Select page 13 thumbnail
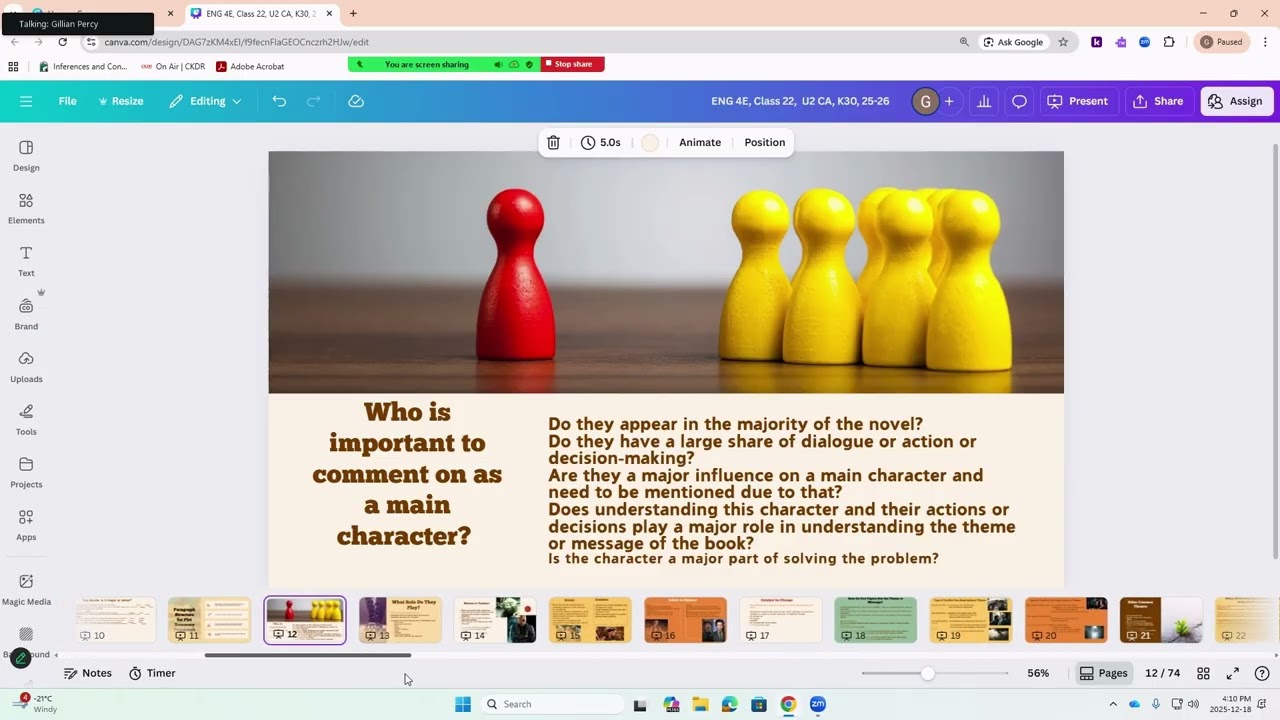 [400, 620]
